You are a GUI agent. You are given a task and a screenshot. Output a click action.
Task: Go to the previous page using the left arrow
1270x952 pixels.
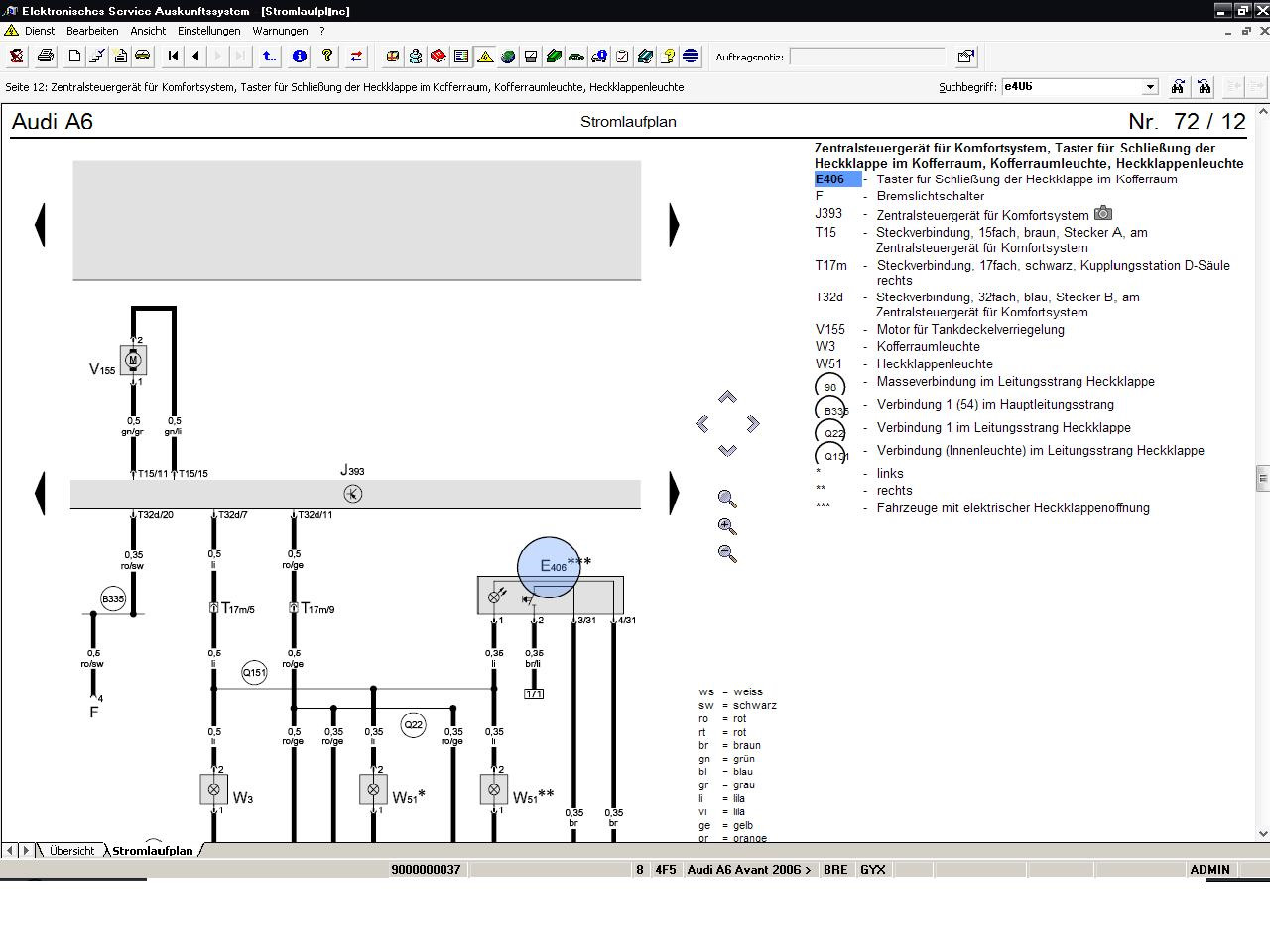[x=196, y=57]
